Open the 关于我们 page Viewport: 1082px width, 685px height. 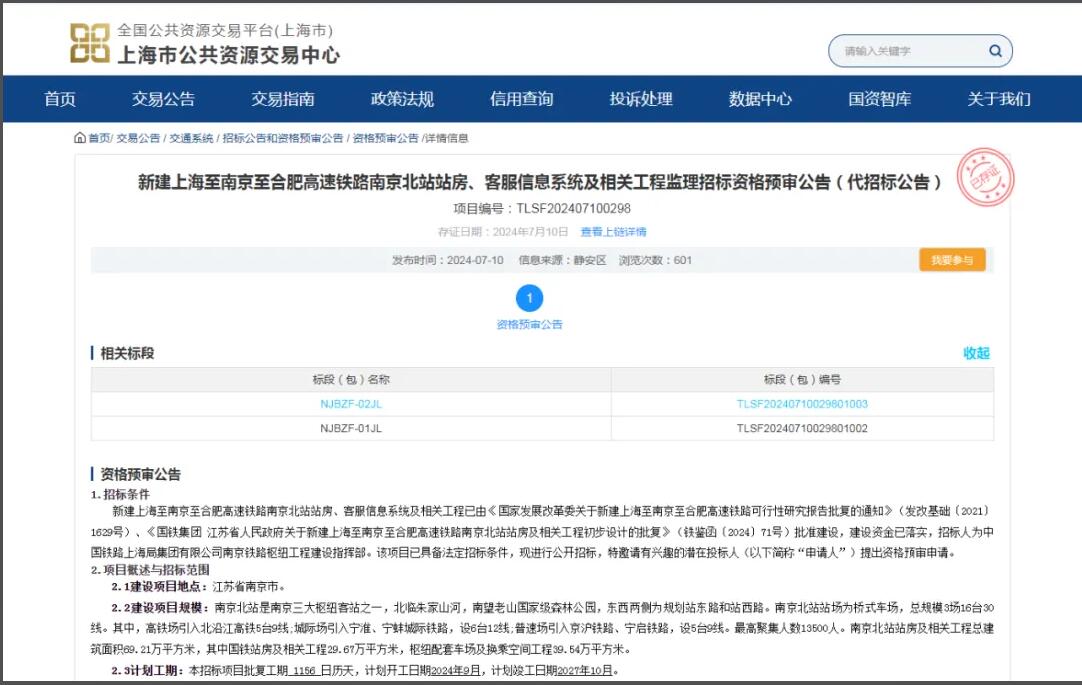[x=998, y=99]
